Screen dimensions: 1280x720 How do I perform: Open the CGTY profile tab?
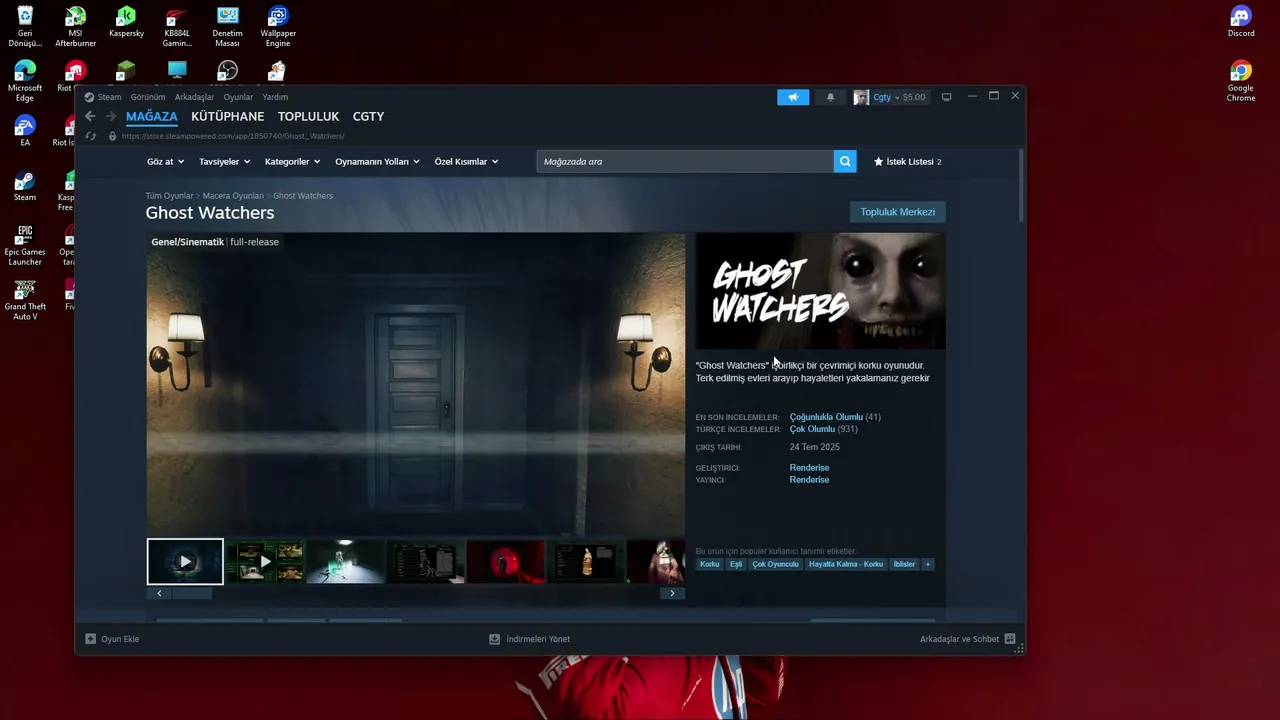368,116
